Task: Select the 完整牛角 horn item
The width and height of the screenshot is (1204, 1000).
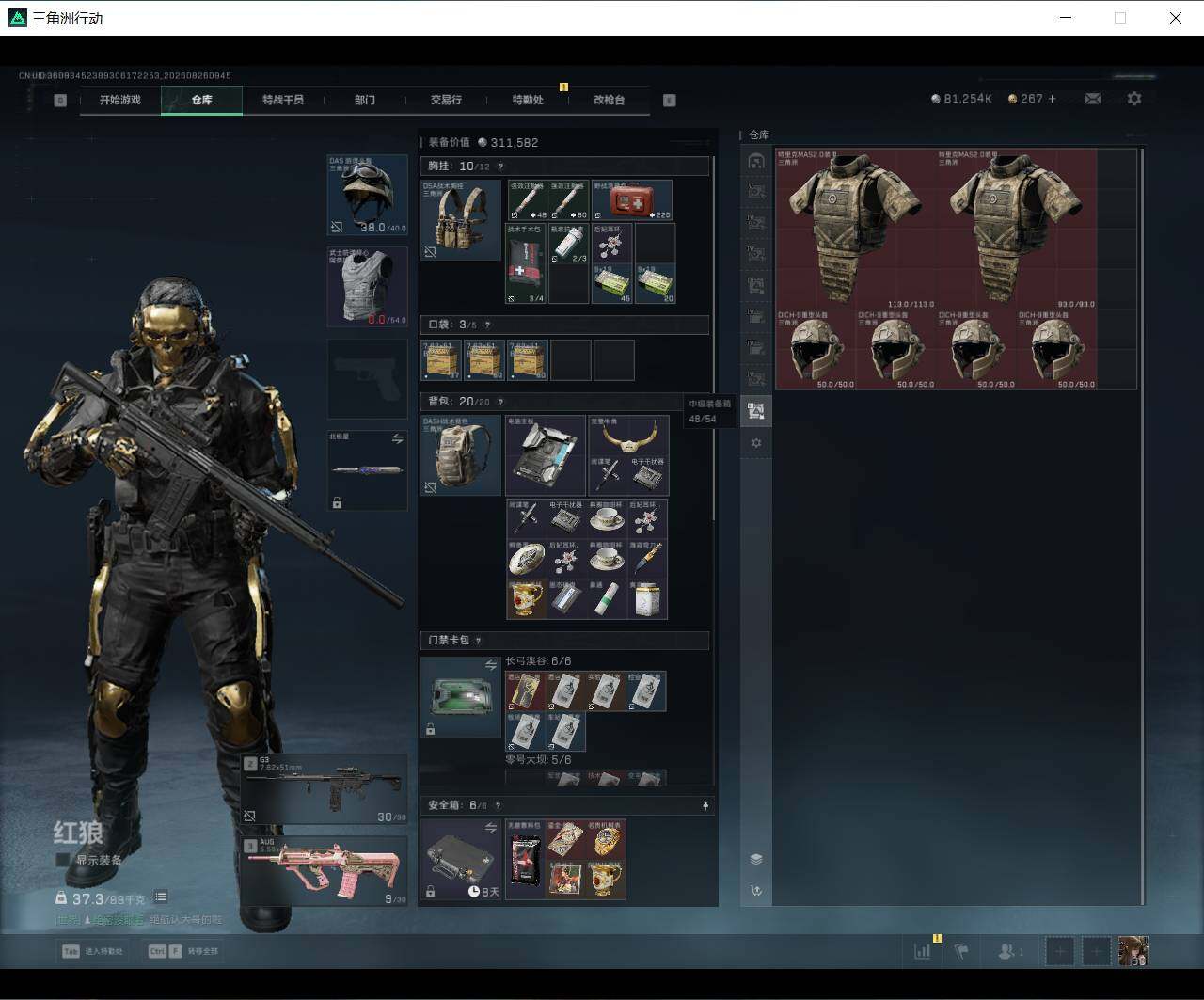Action: tap(628, 436)
